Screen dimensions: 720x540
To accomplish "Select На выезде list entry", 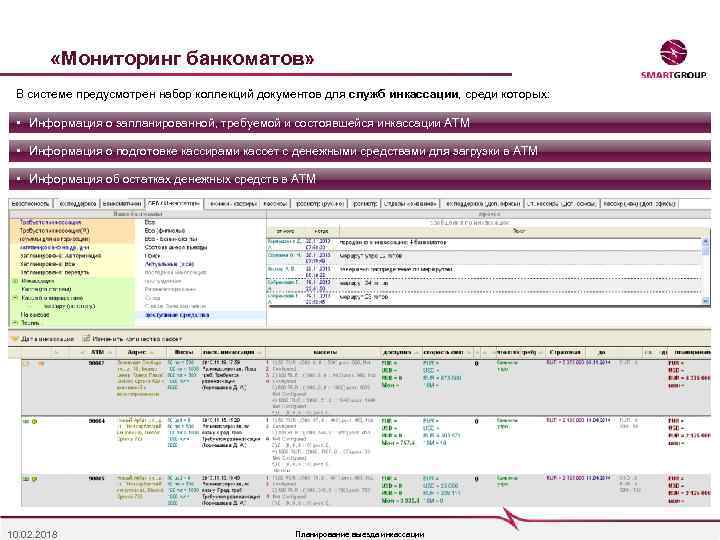I will 35,315.
